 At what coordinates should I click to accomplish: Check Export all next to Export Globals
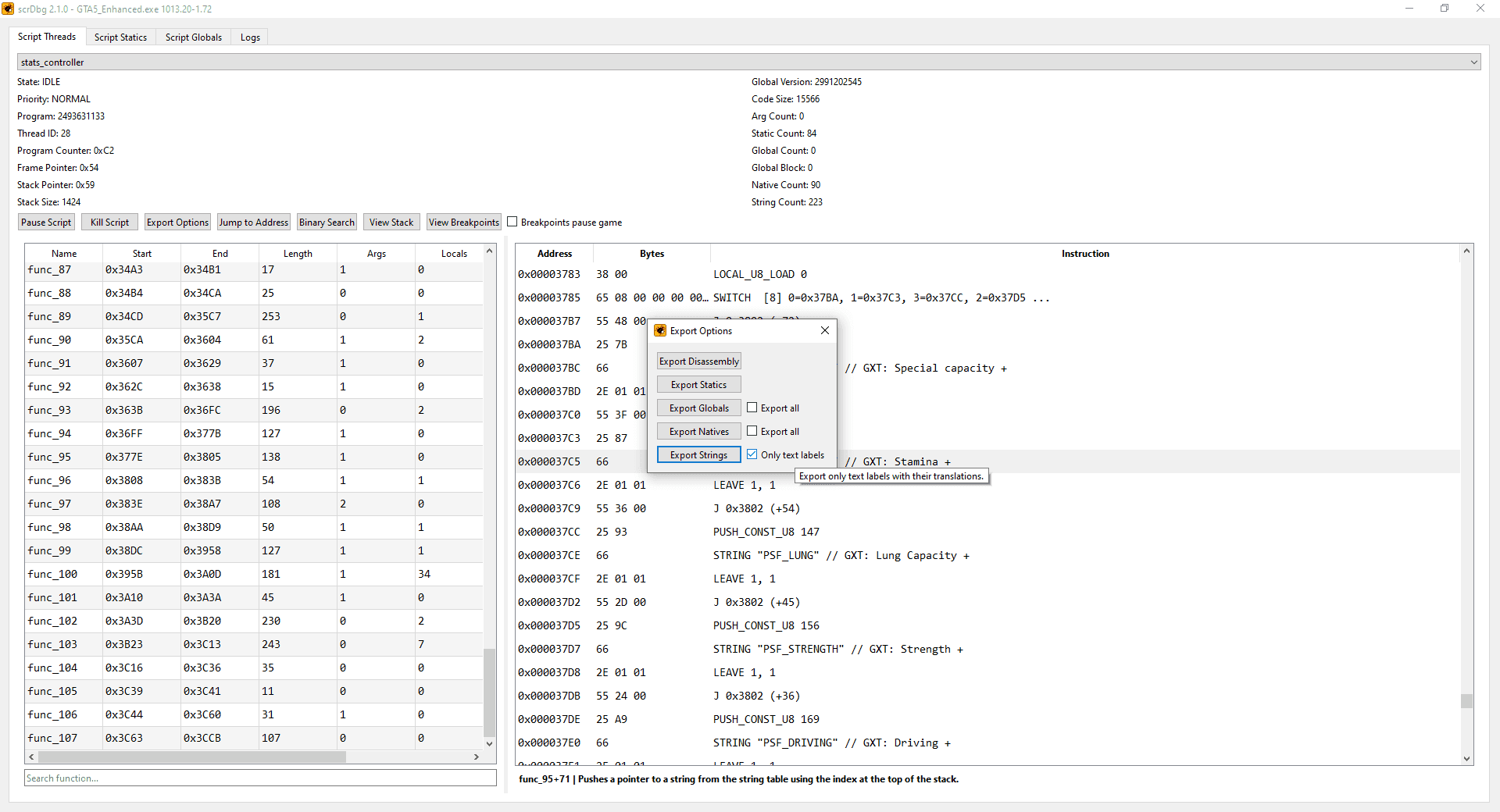click(x=752, y=407)
